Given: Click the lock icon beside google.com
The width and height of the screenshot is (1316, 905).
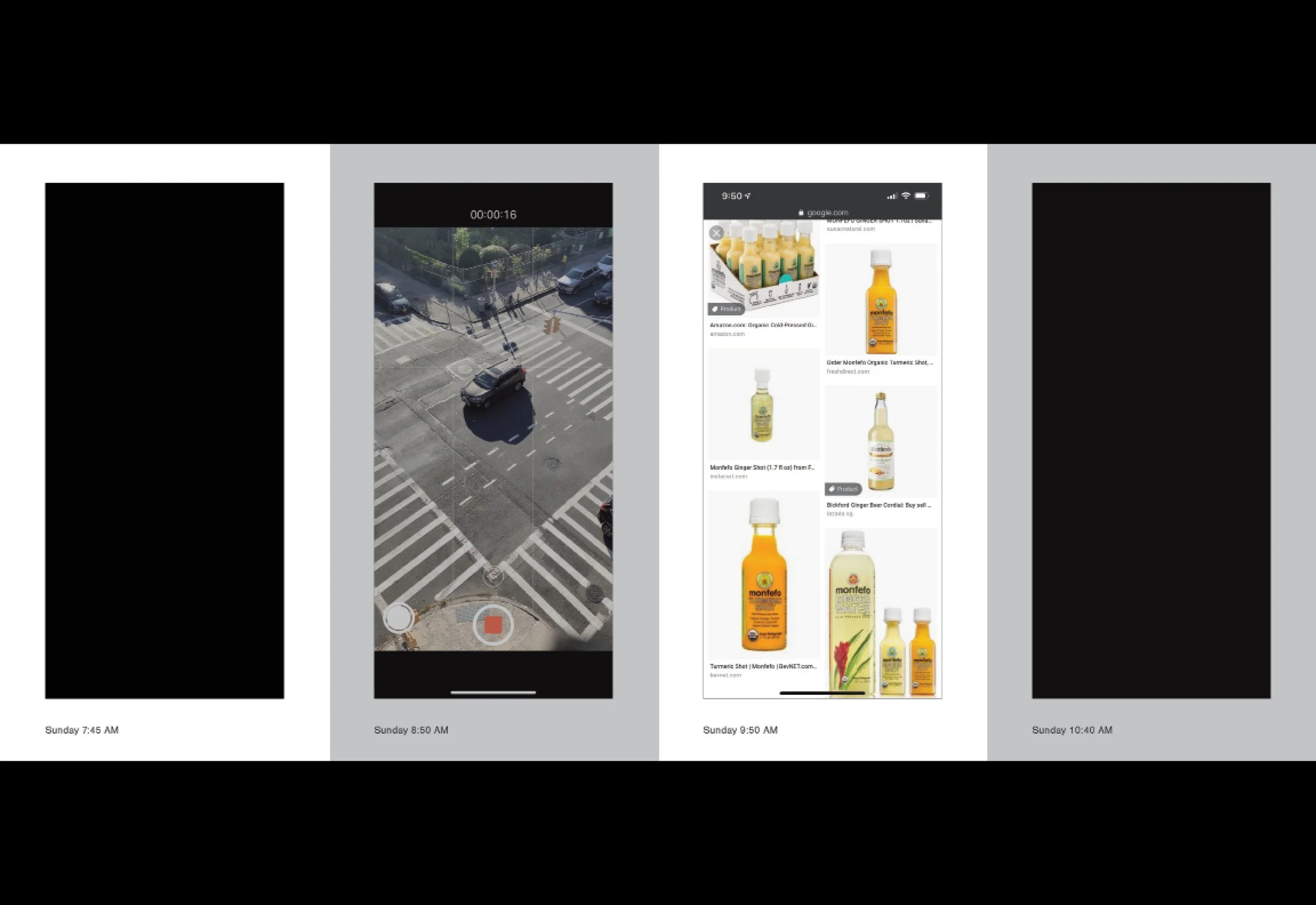Looking at the screenshot, I should [x=801, y=213].
